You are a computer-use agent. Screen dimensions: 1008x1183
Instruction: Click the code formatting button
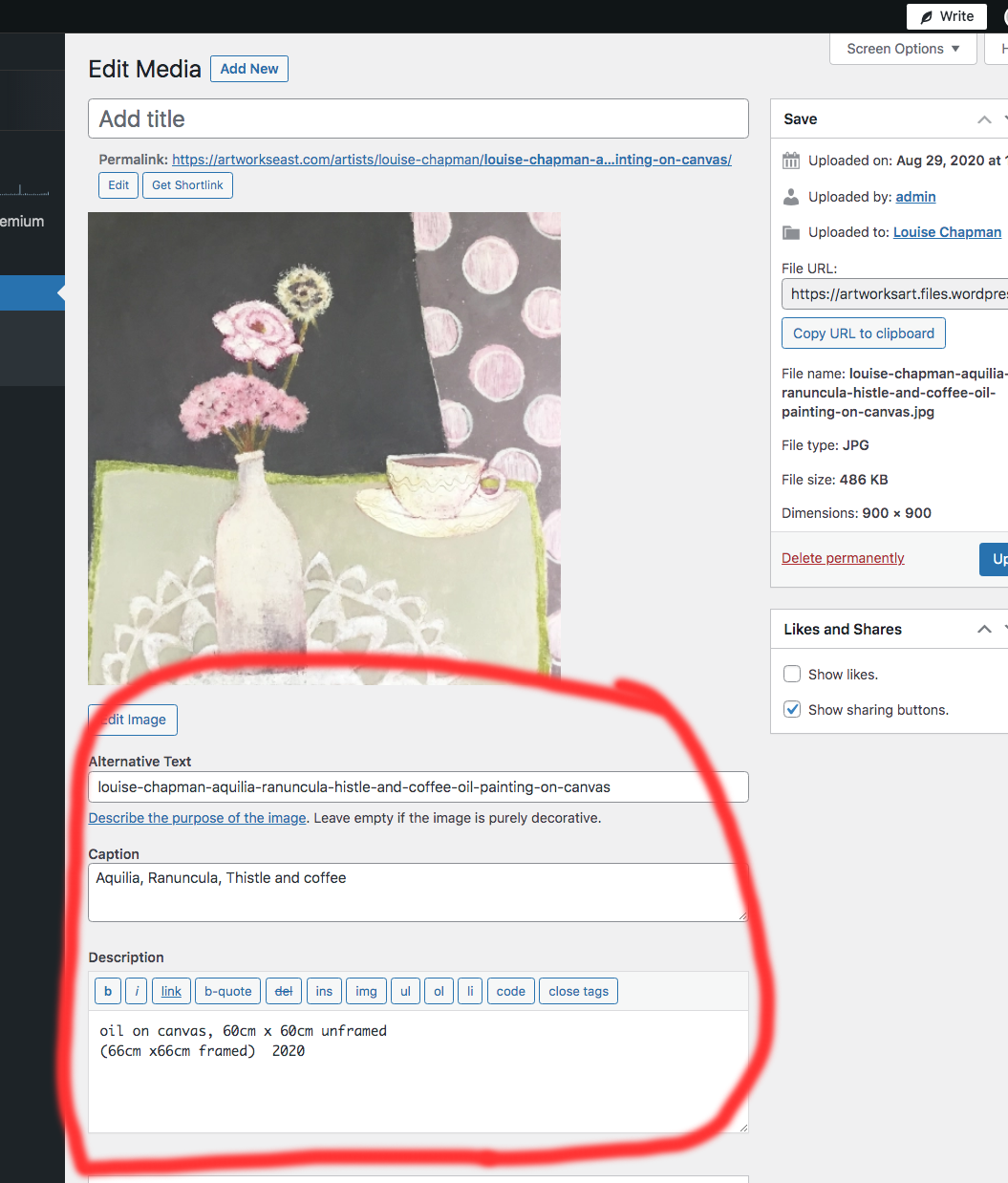tap(510, 991)
